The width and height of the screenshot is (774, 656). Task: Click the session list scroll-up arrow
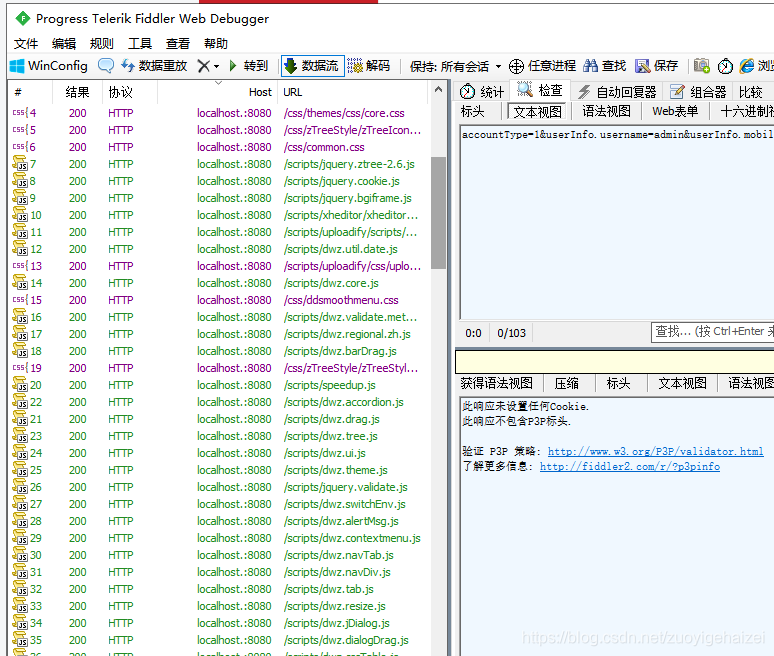tap(438, 90)
